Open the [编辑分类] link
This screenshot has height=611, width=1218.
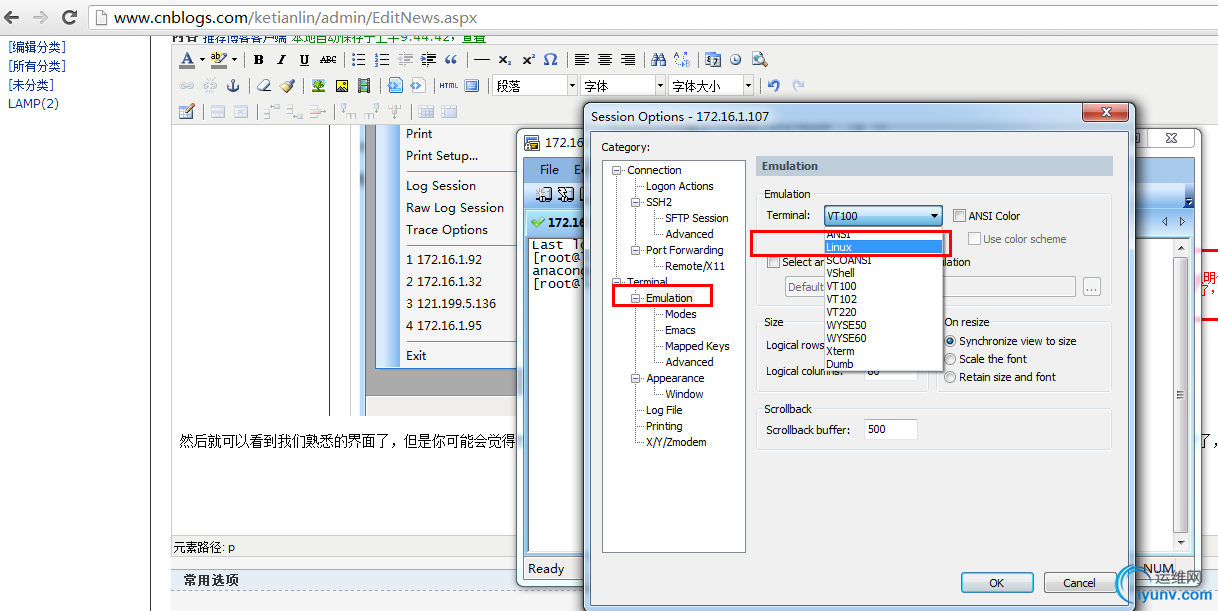(37, 47)
